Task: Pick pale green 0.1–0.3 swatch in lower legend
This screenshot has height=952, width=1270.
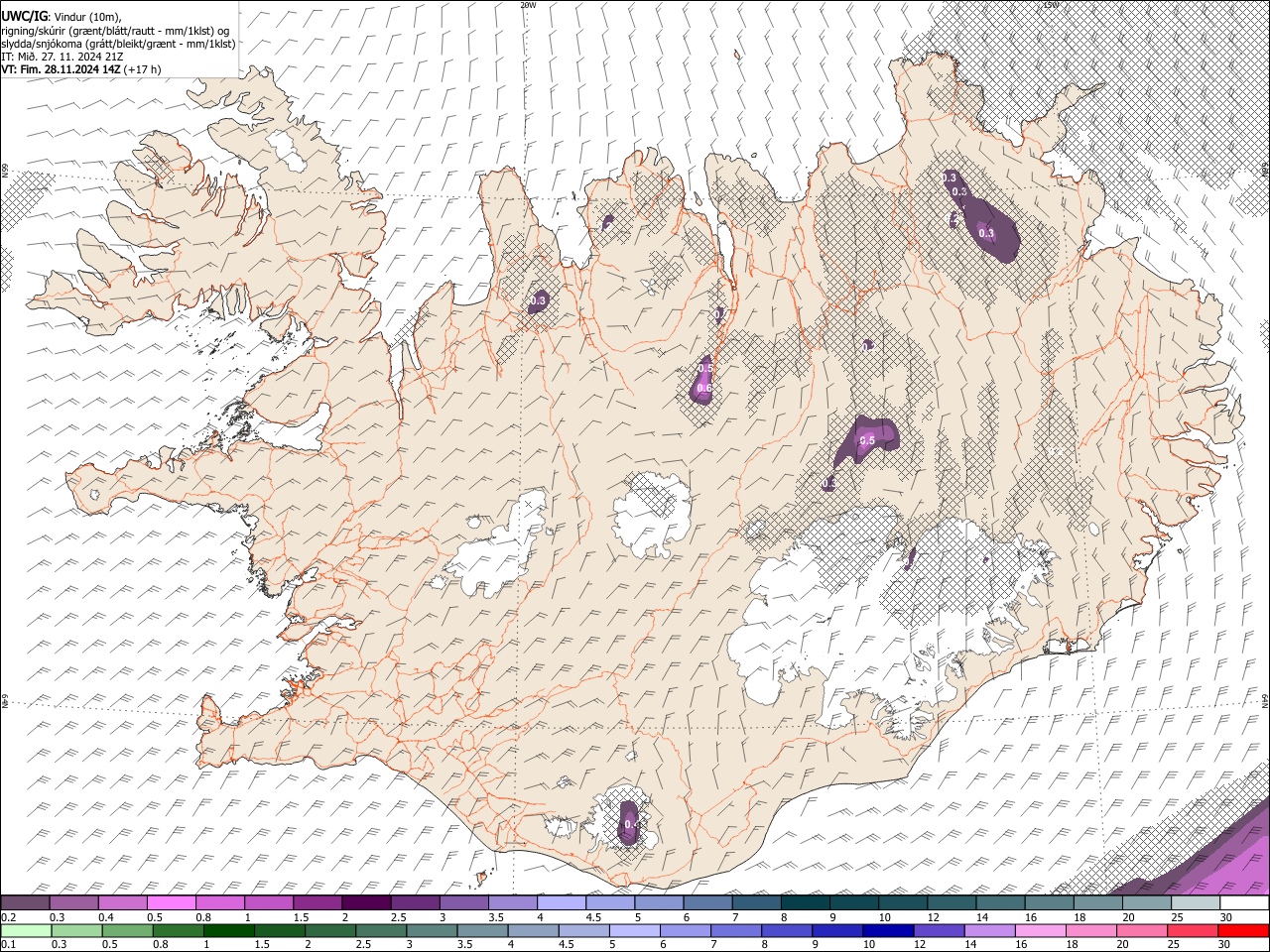Action: pyautogui.click(x=26, y=930)
